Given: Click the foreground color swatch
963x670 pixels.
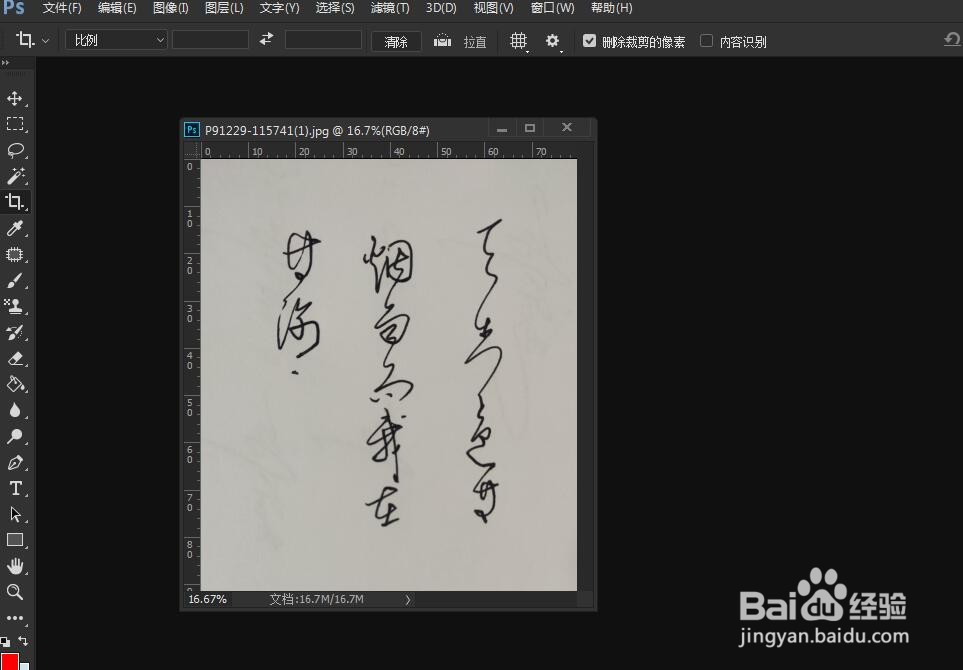Looking at the screenshot, I should (11, 659).
